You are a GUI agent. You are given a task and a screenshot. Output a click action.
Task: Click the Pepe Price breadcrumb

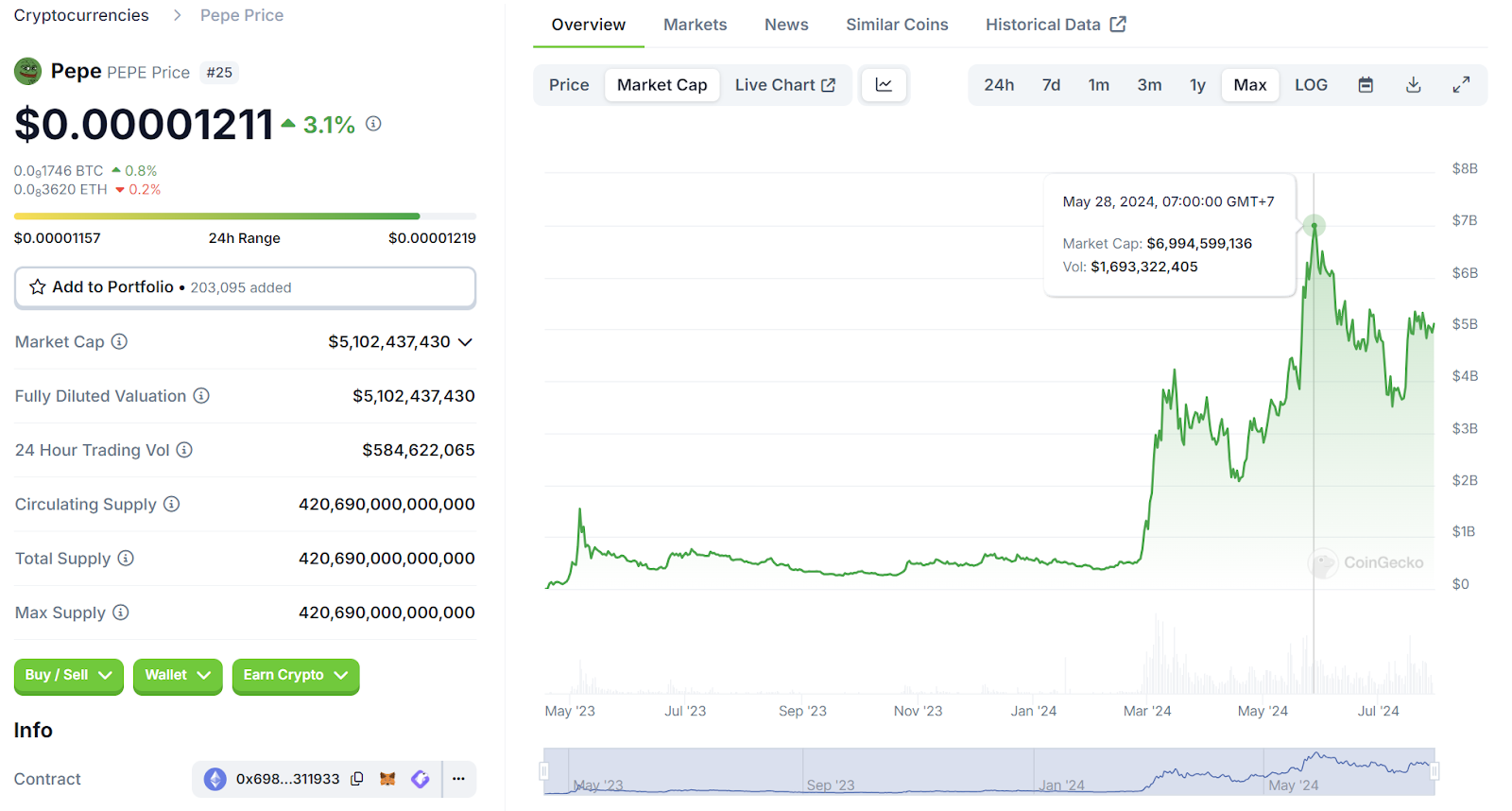[x=242, y=15]
